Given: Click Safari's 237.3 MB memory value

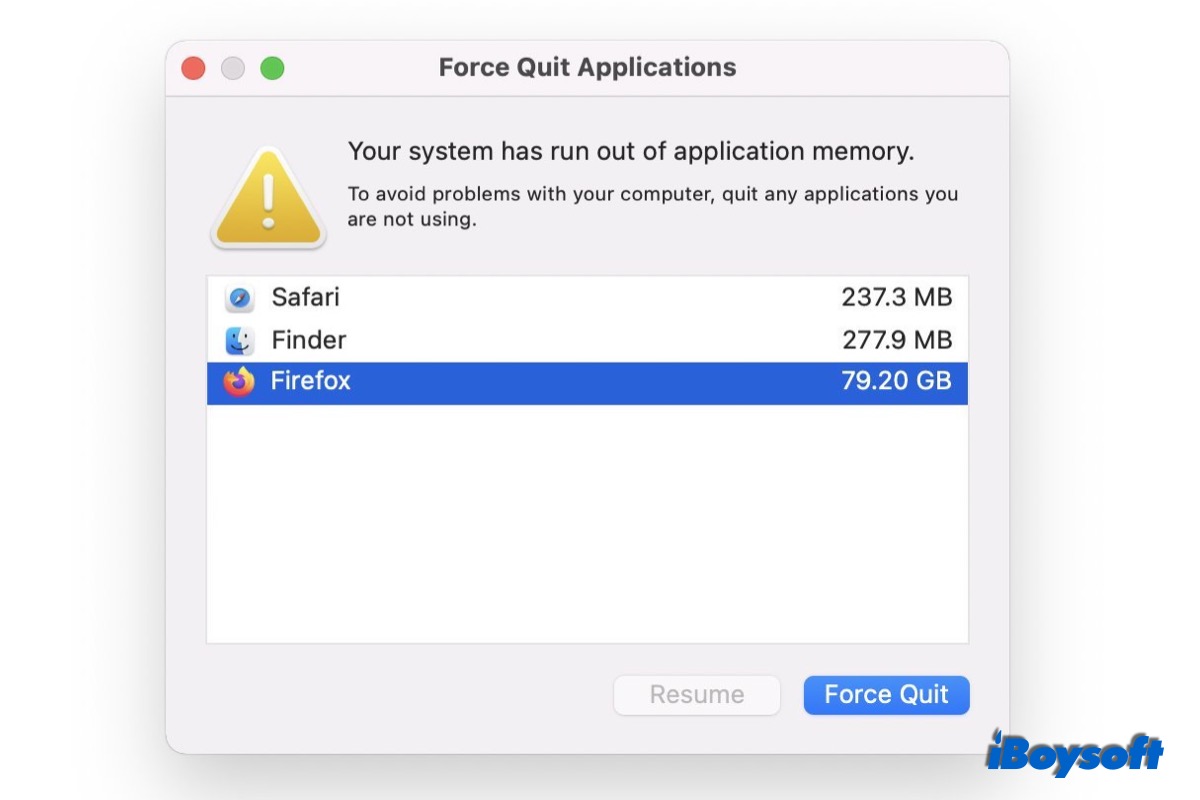Looking at the screenshot, I should (x=896, y=297).
